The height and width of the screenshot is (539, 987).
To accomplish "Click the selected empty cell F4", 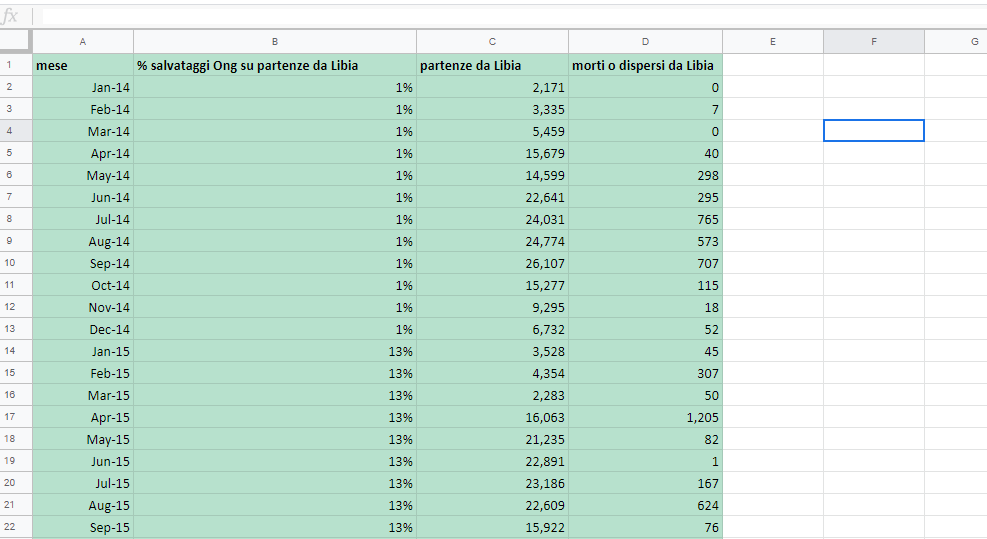I will [x=874, y=131].
